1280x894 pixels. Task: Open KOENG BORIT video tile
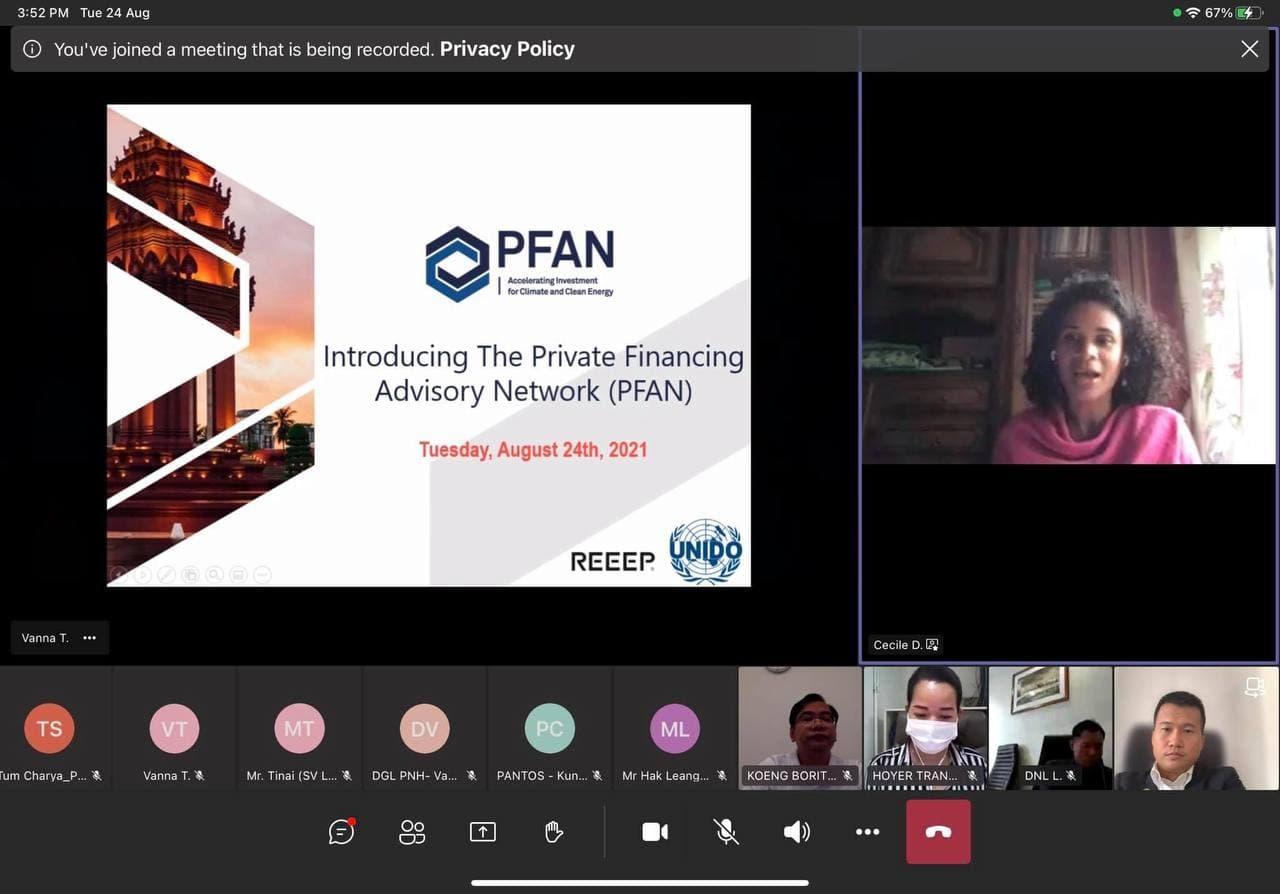pos(800,728)
